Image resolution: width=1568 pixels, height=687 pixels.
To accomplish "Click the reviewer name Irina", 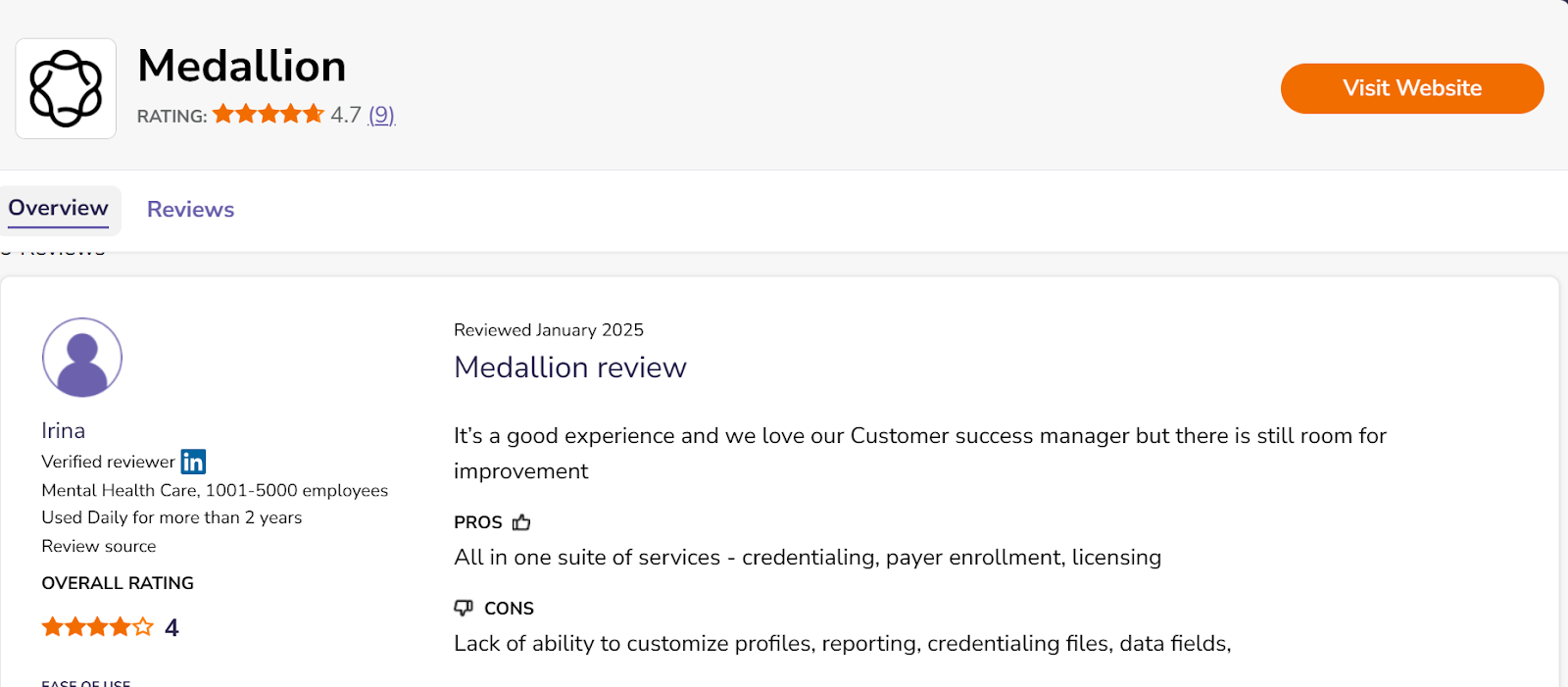I will (x=64, y=431).
